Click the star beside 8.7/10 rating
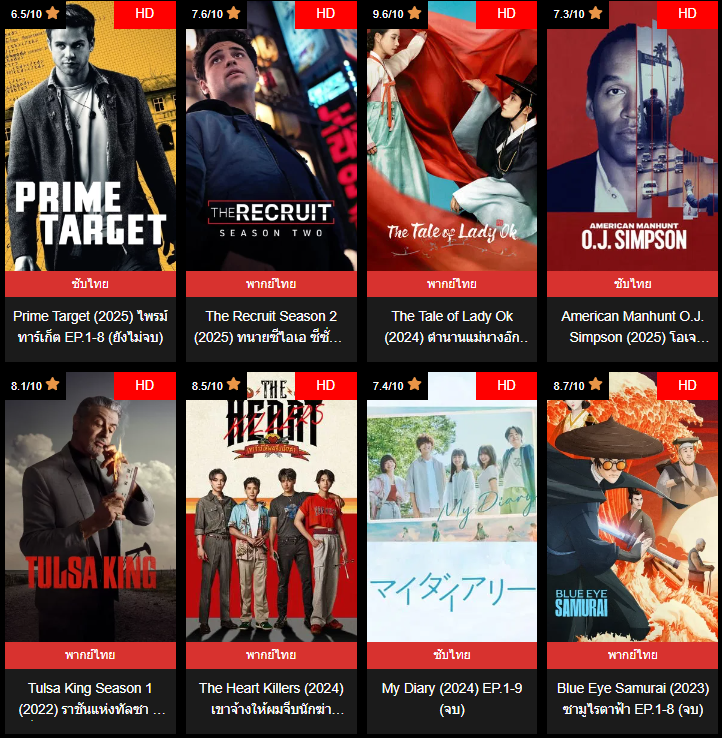Image resolution: width=722 pixels, height=738 pixels. coord(595,384)
